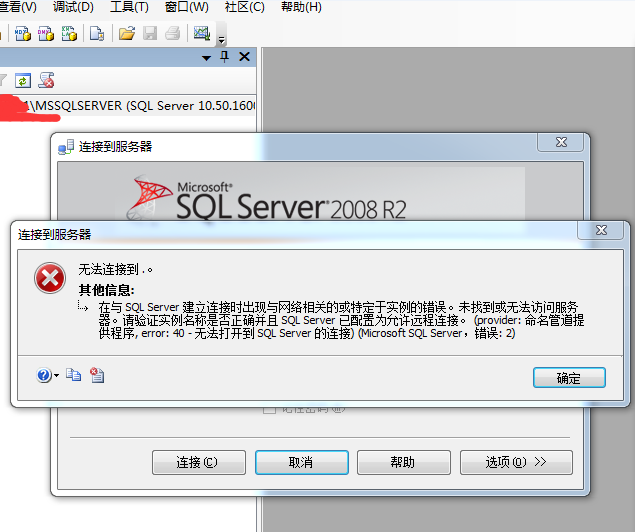This screenshot has height=532, width=635.
Task: Click the XMLA query toolbar icon
Action: point(69,33)
